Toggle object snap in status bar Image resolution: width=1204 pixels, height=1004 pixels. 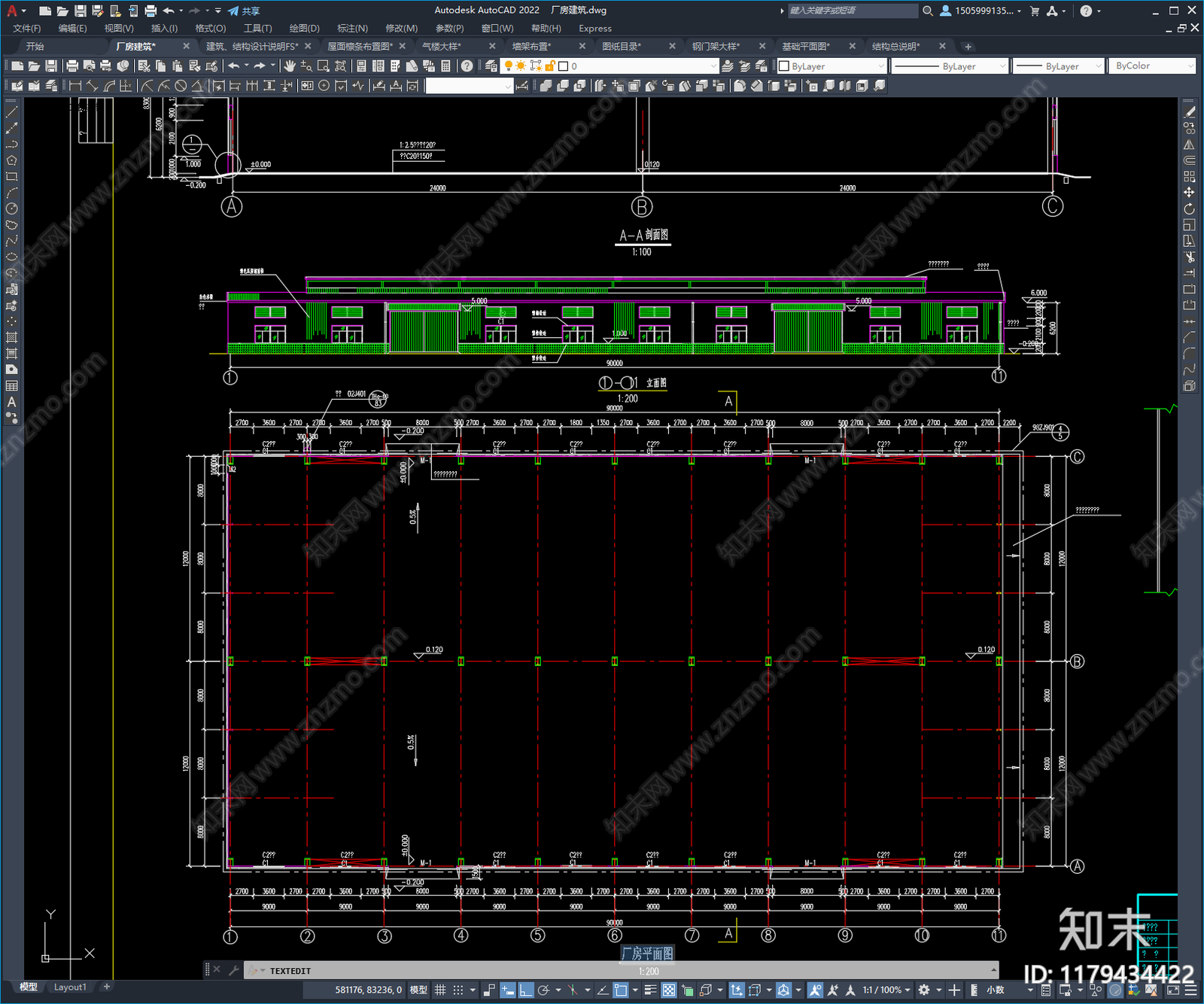pyautogui.click(x=621, y=990)
